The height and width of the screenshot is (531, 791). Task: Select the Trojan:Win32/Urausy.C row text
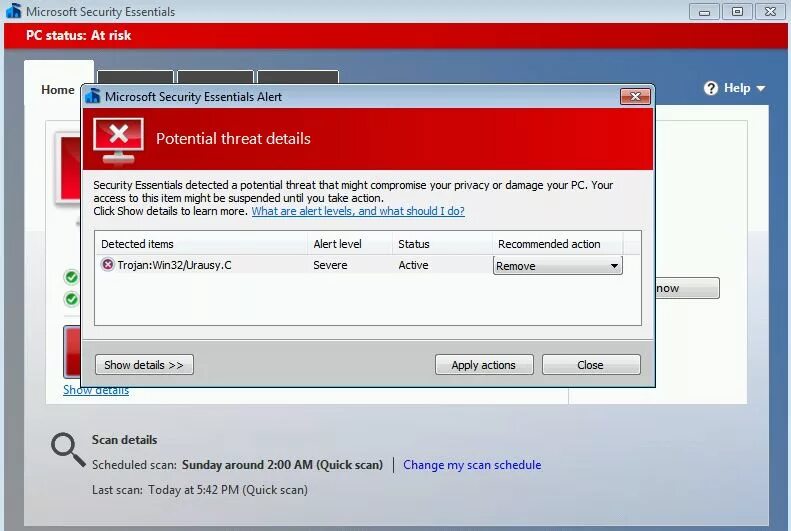tap(175, 265)
